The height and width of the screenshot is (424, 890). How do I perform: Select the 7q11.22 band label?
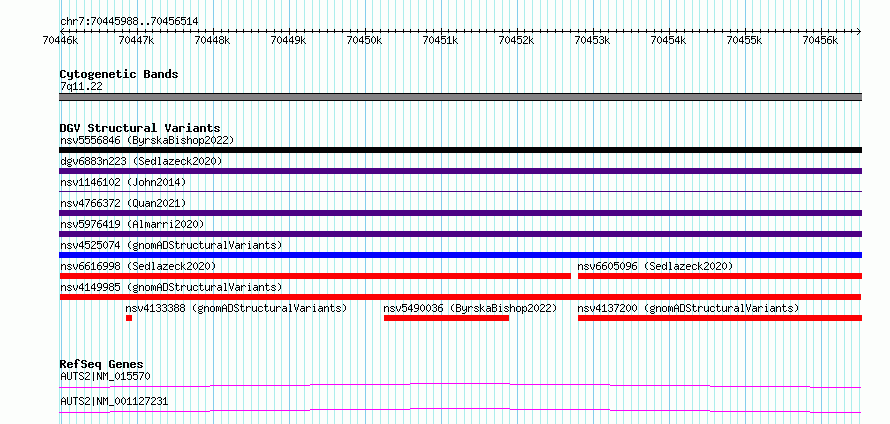coord(81,87)
